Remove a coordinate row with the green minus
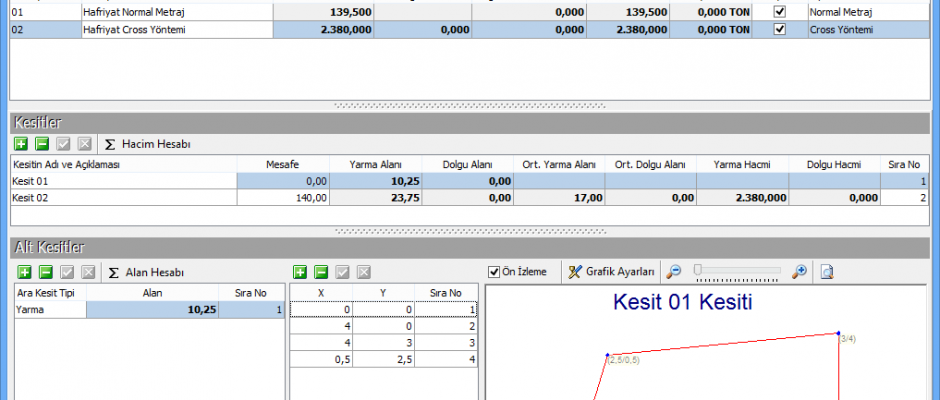This screenshot has height=400, width=940. (x=320, y=272)
